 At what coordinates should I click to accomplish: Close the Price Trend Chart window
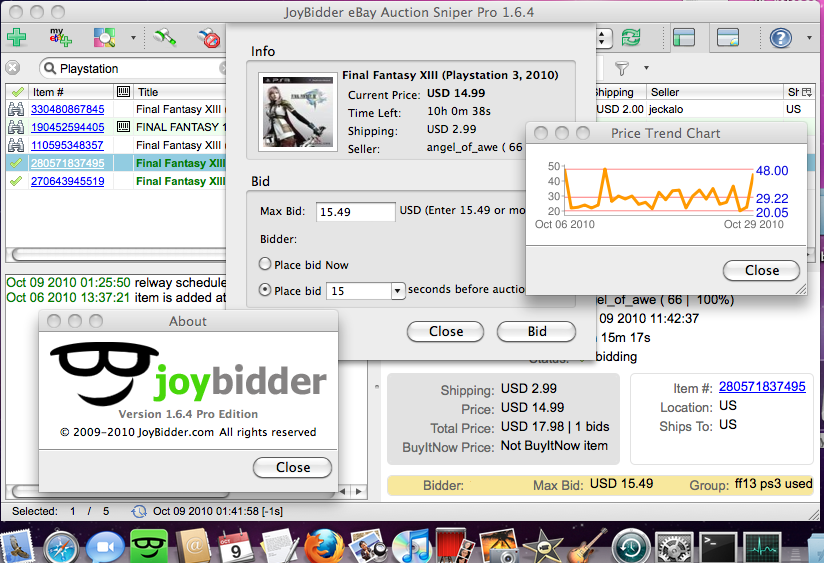pos(761,270)
